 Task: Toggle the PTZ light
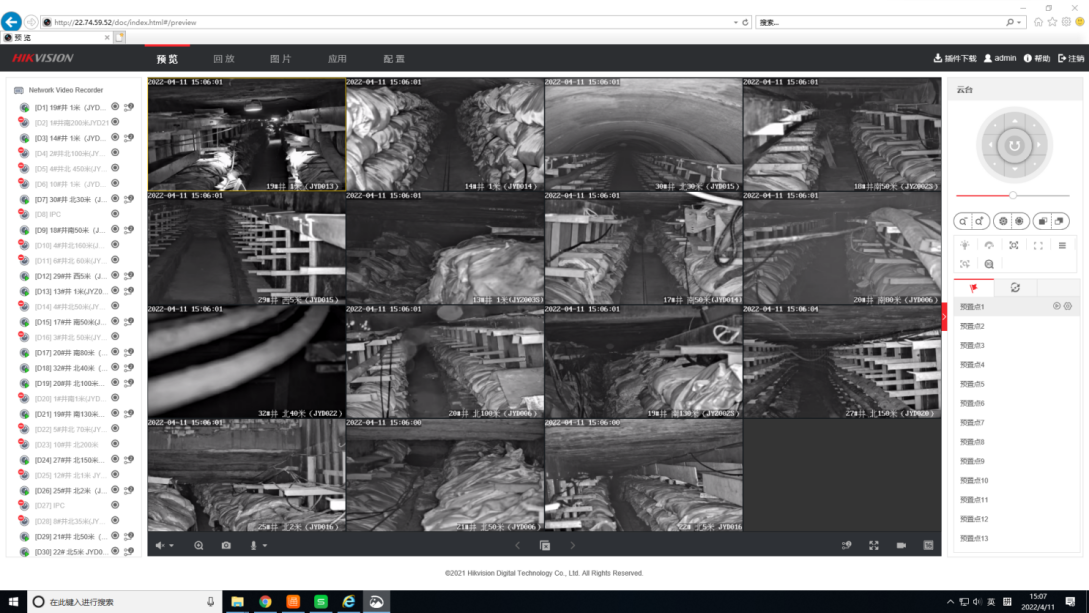pyautogui.click(x=965, y=245)
